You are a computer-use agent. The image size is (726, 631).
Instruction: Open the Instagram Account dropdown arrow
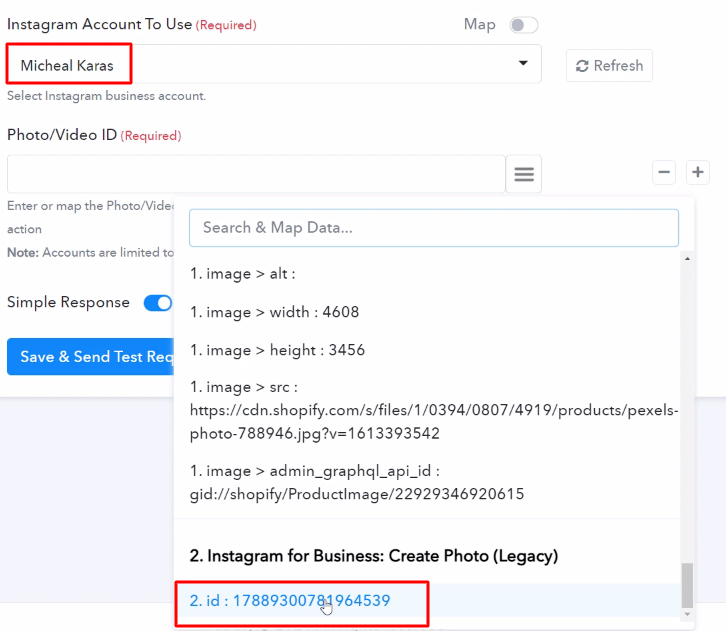pos(523,63)
